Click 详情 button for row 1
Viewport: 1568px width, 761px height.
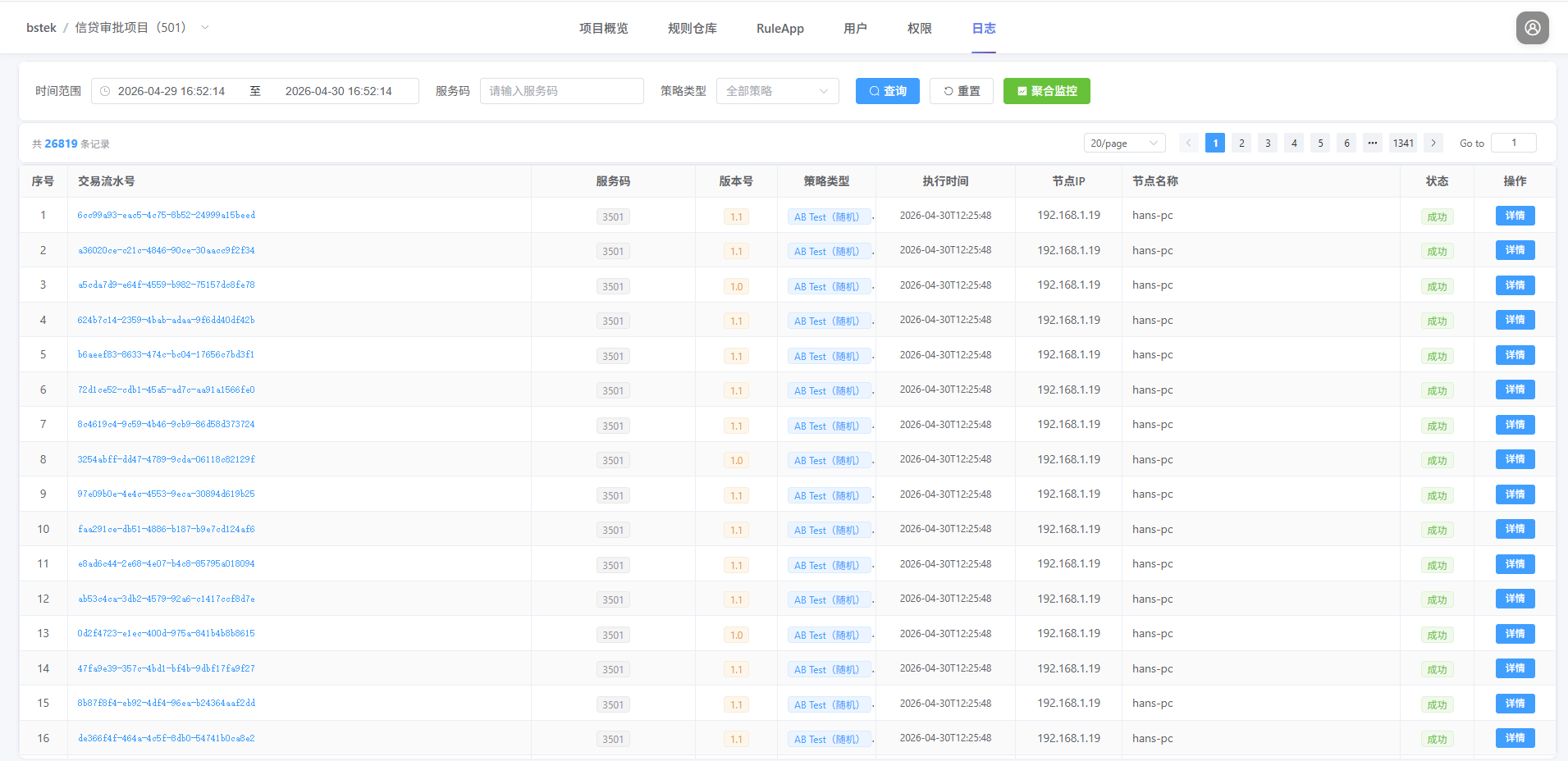1514,216
